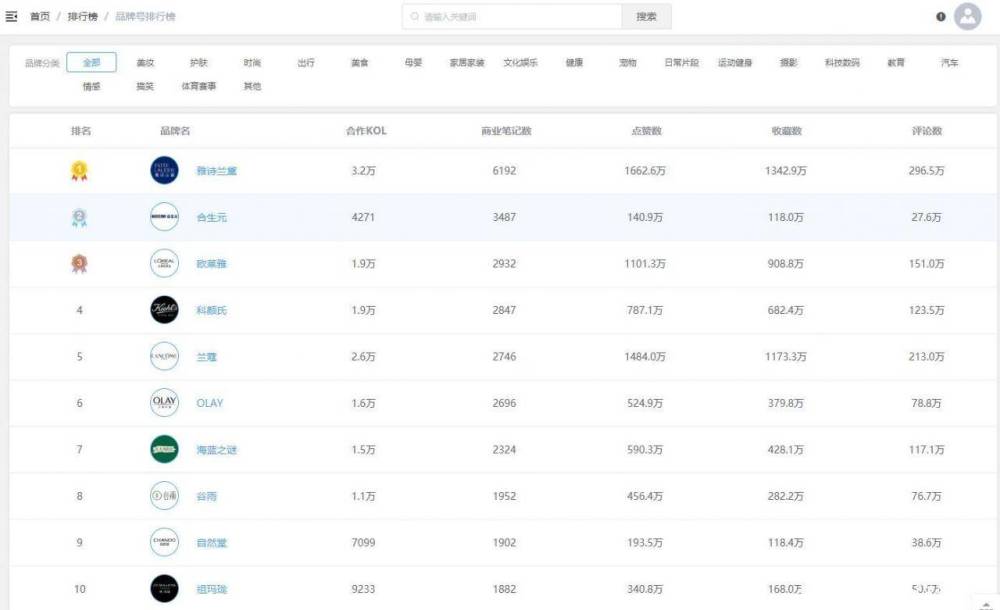Image resolution: width=1000 pixels, height=610 pixels.
Task: Filter by 美食 category
Action: tap(360, 63)
